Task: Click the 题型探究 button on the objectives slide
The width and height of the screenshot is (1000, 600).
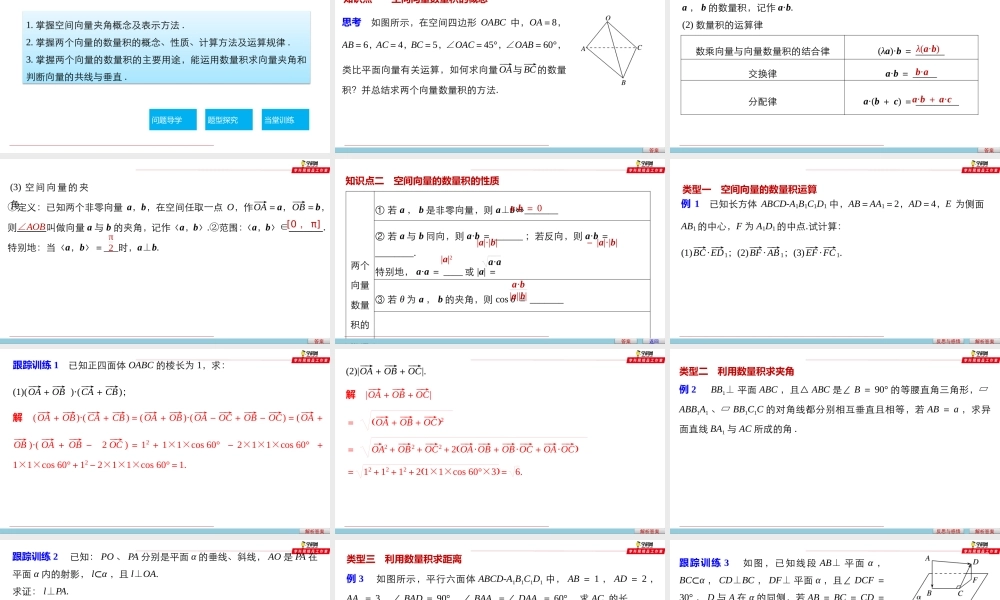Action: (x=229, y=120)
